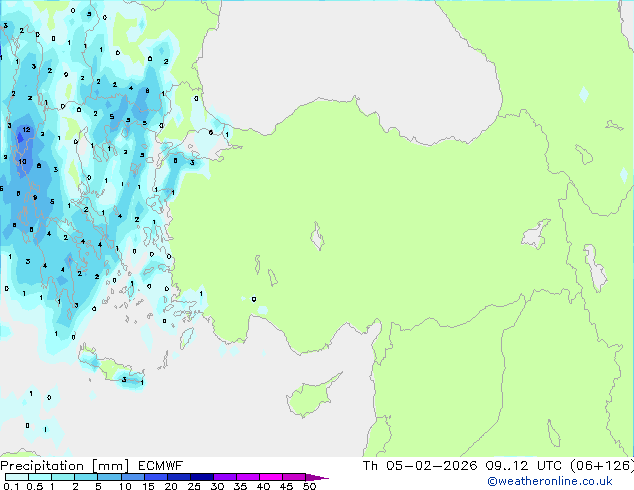The width and height of the screenshot is (634, 490).
Task: Click the 2 mm legend color swatch
Action: pos(86,477)
